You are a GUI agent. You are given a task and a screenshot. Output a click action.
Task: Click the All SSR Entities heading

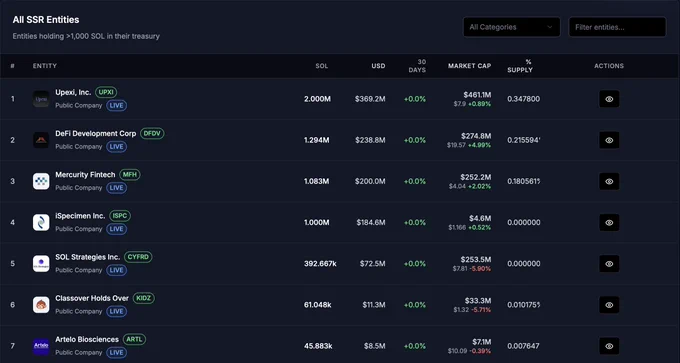pos(46,20)
